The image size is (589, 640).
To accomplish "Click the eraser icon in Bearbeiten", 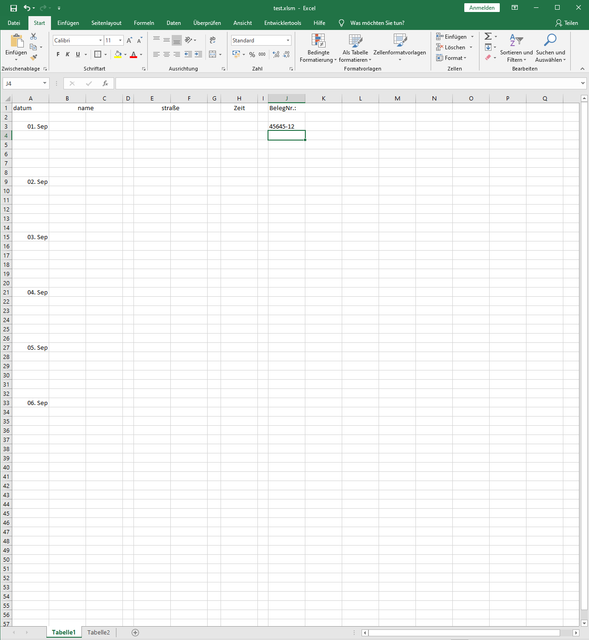I will click(488, 58).
